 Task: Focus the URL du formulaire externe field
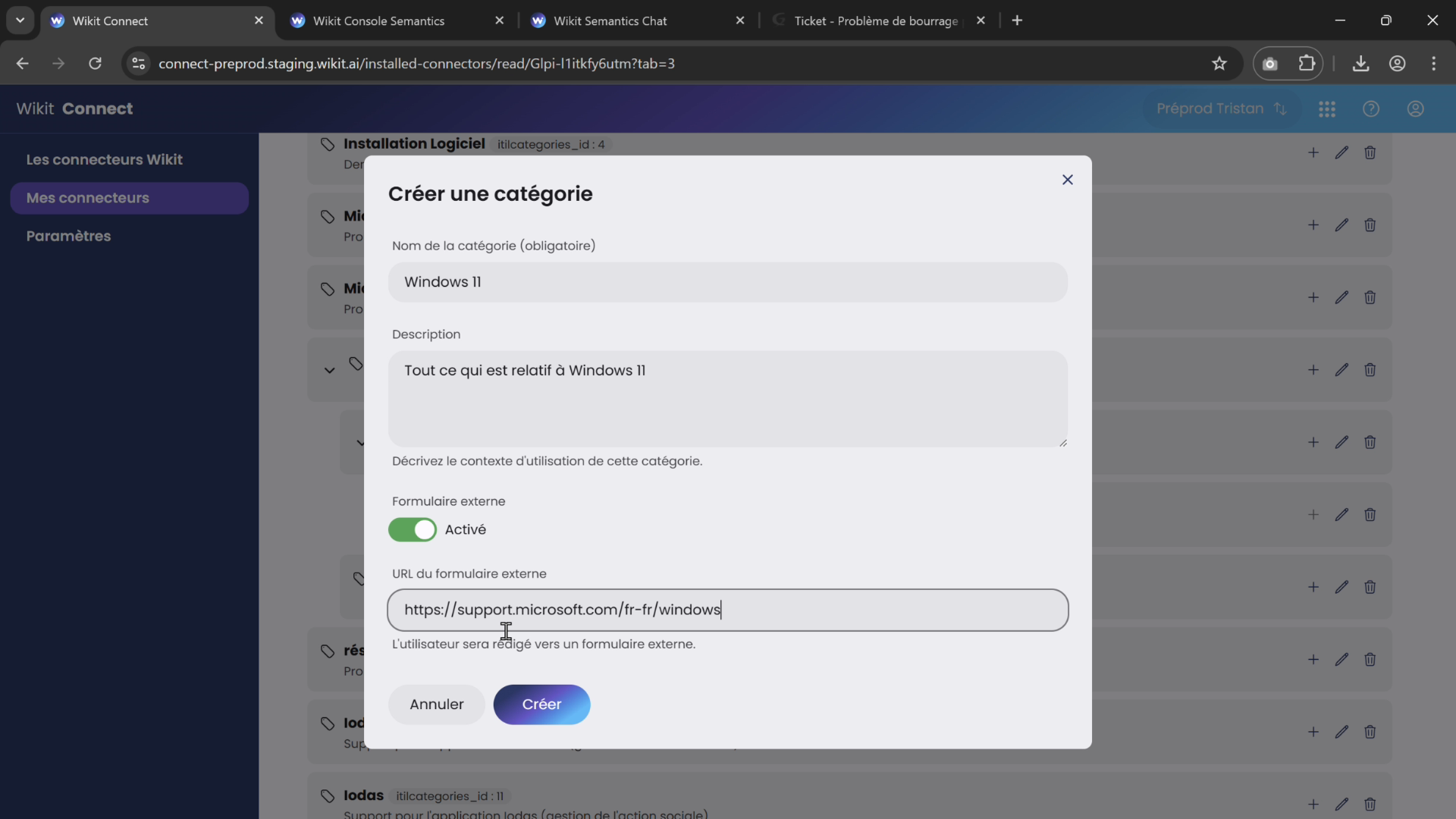coord(727,610)
